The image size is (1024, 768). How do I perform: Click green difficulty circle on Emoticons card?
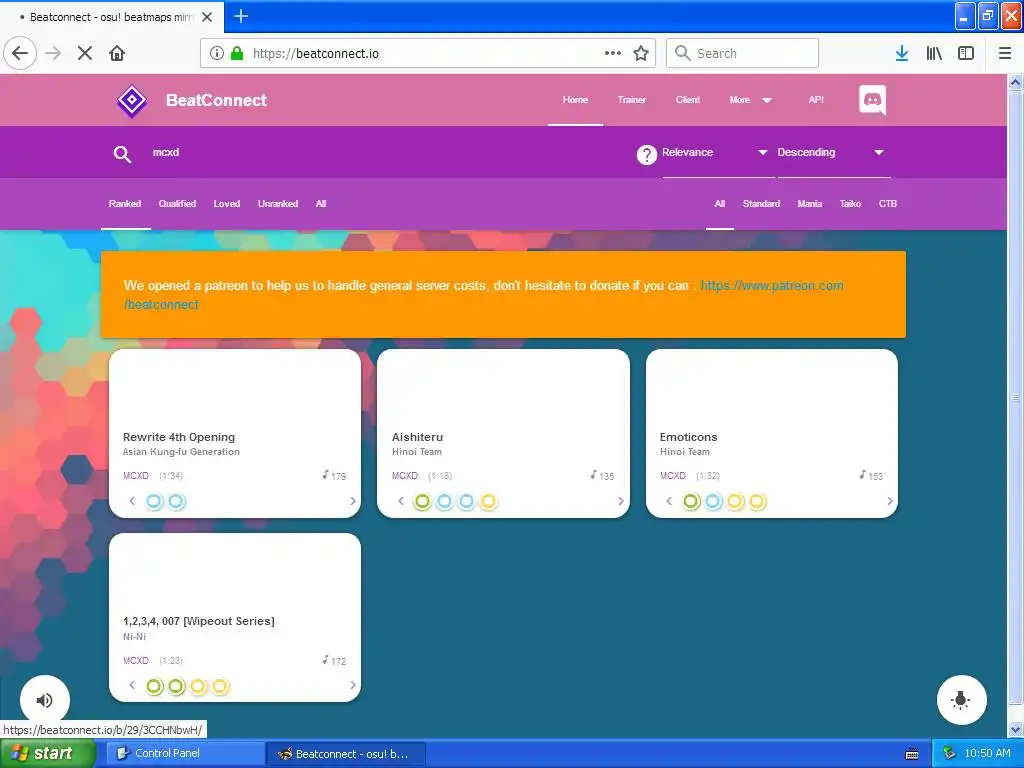tap(692, 502)
